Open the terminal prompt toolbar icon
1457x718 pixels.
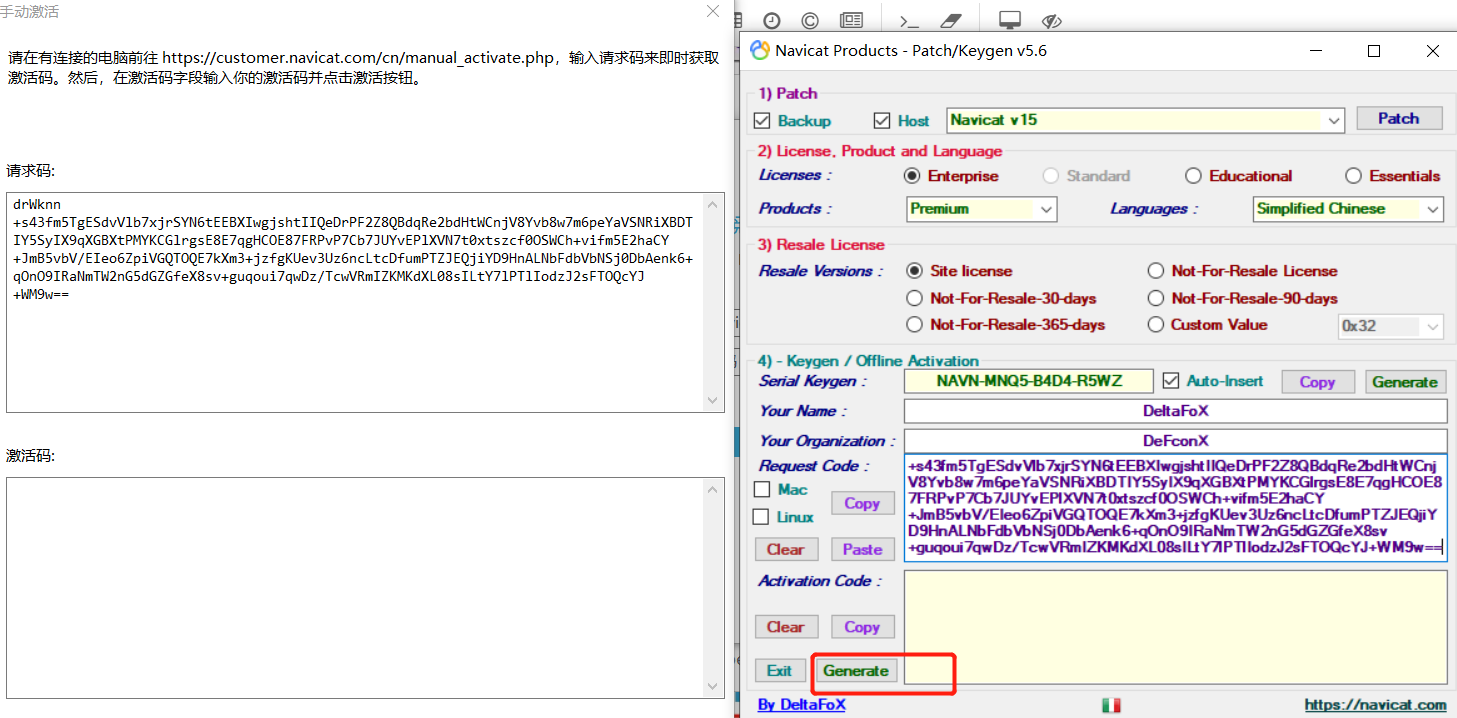(x=909, y=20)
